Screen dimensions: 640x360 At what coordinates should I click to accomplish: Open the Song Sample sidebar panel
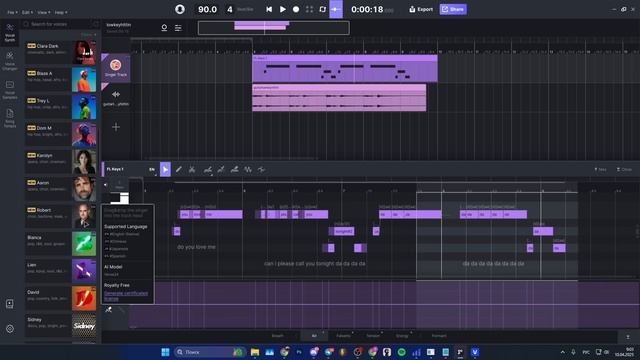click(x=10, y=118)
